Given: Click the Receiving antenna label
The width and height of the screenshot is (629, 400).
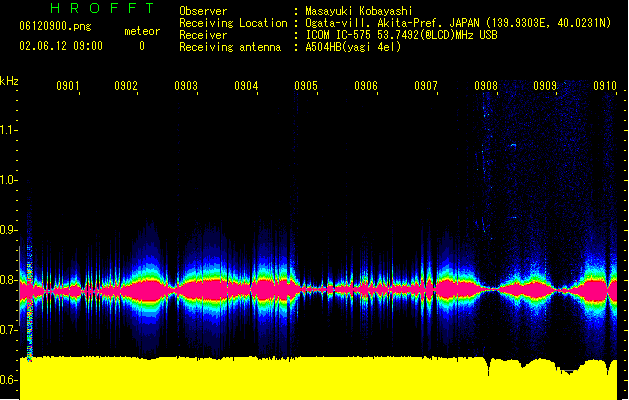Looking at the screenshot, I should tap(230, 47).
